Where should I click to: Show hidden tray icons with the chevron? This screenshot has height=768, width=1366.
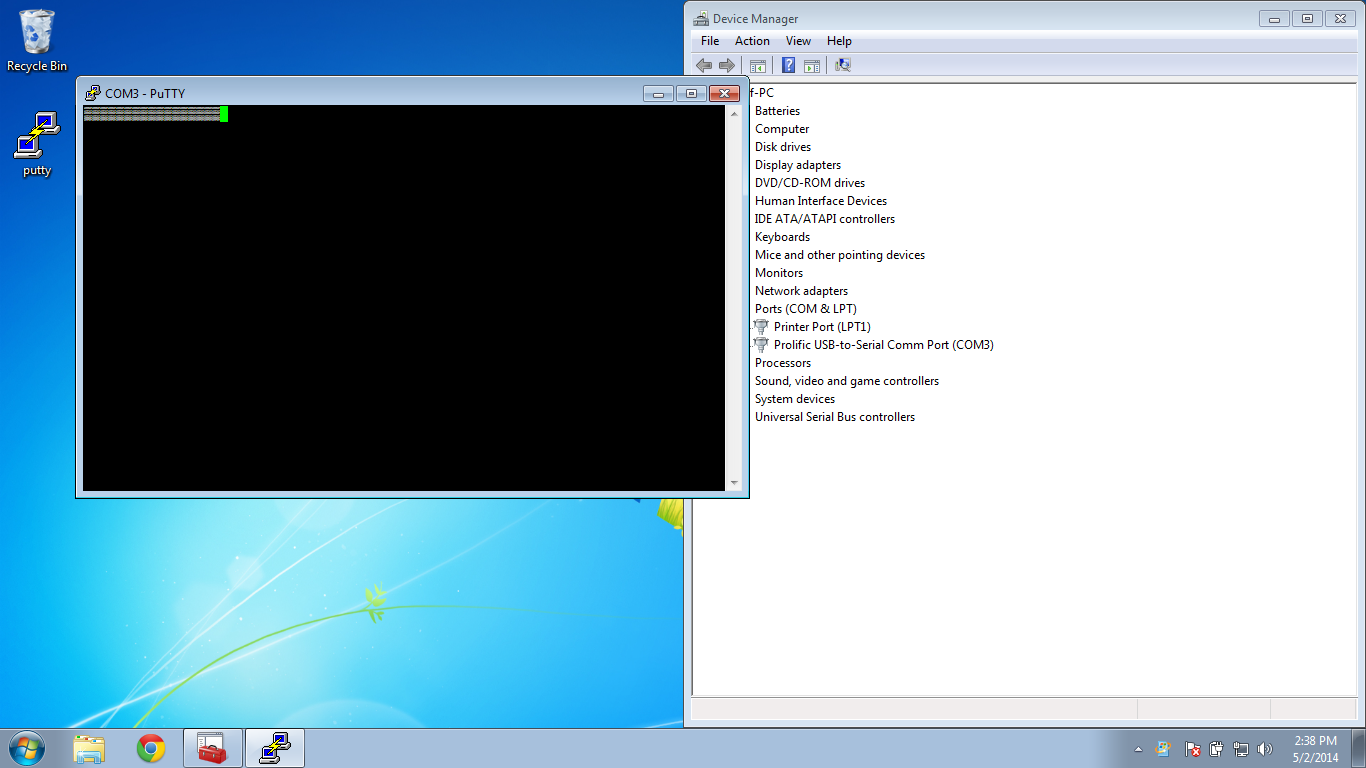(1138, 748)
